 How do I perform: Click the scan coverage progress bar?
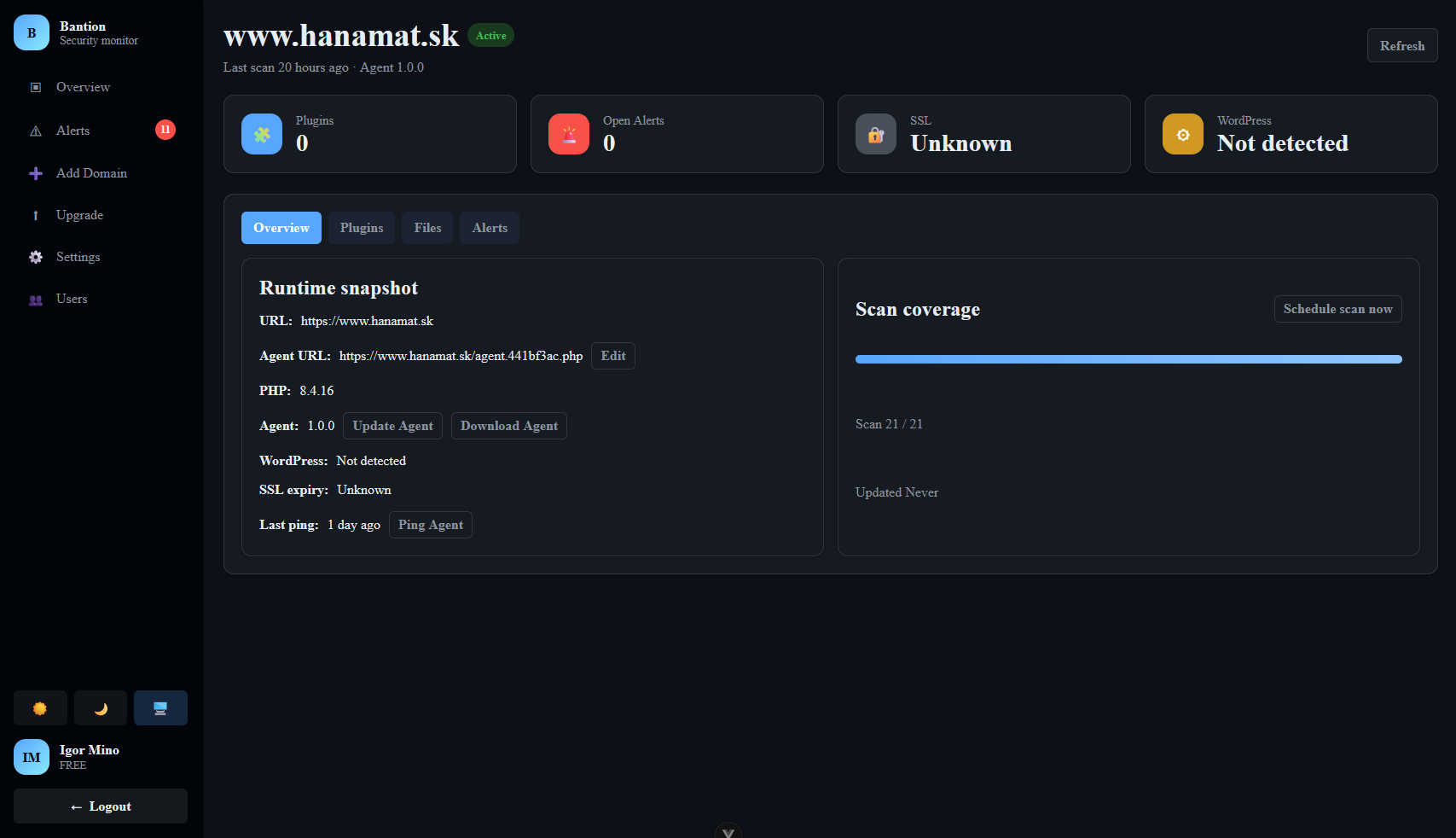[1128, 359]
